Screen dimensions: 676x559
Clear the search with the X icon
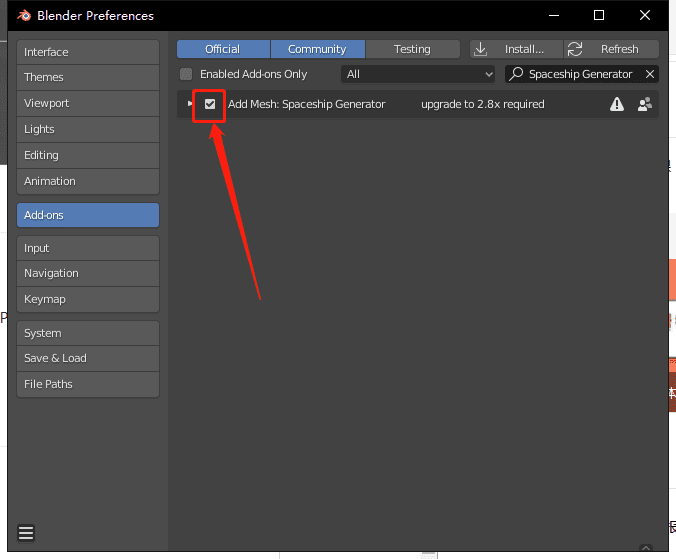point(650,74)
